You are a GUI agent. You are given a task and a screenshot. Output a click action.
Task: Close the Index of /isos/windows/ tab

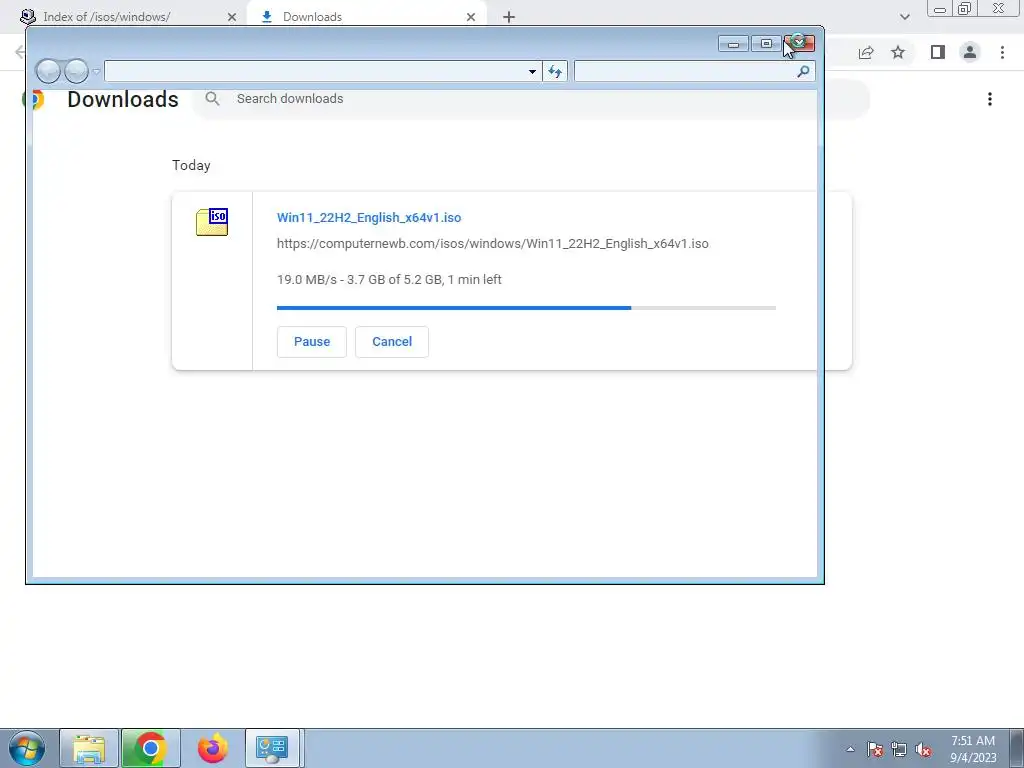coord(232,17)
